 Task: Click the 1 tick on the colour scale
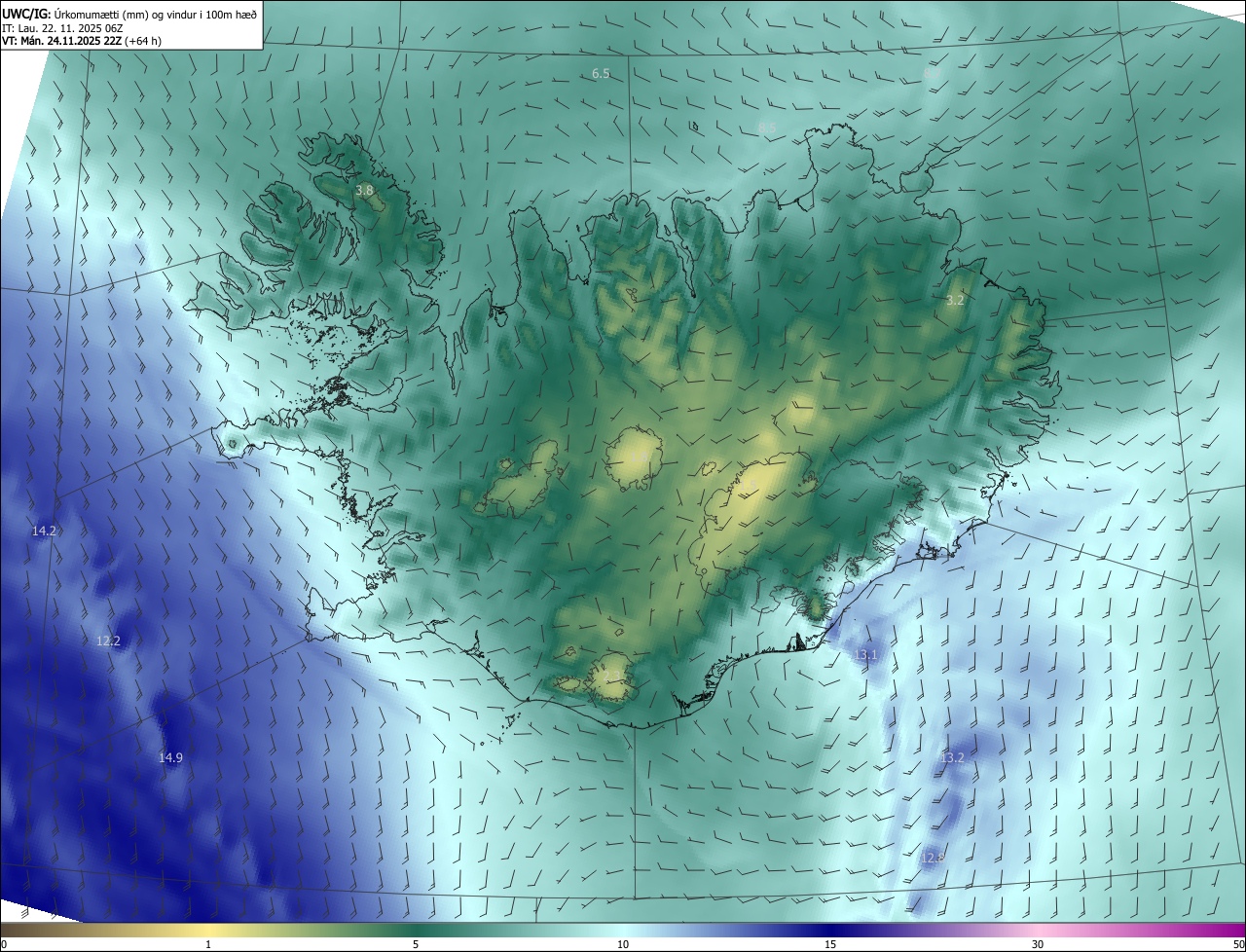click(x=208, y=944)
